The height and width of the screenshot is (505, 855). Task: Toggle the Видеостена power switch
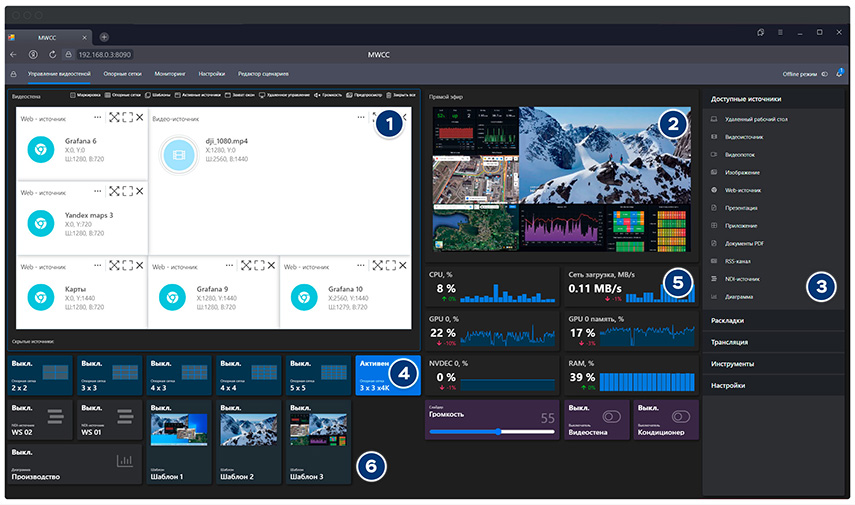click(610, 417)
